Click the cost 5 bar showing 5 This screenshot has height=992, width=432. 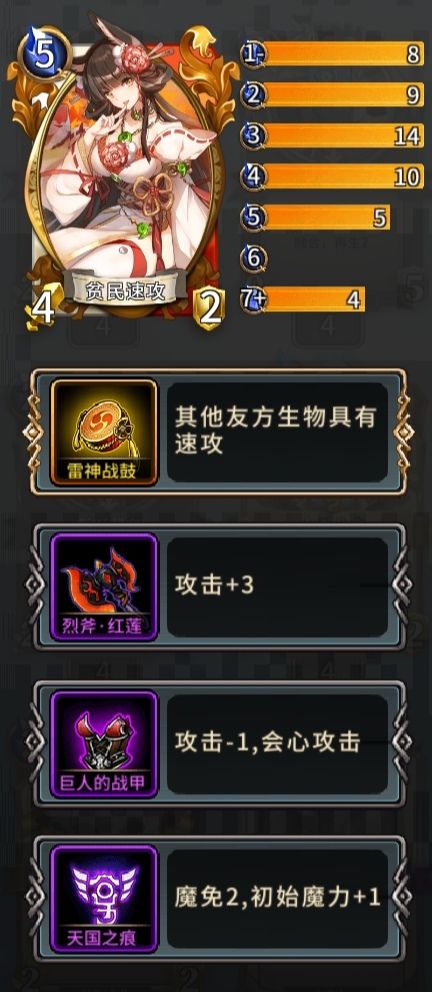326,218
